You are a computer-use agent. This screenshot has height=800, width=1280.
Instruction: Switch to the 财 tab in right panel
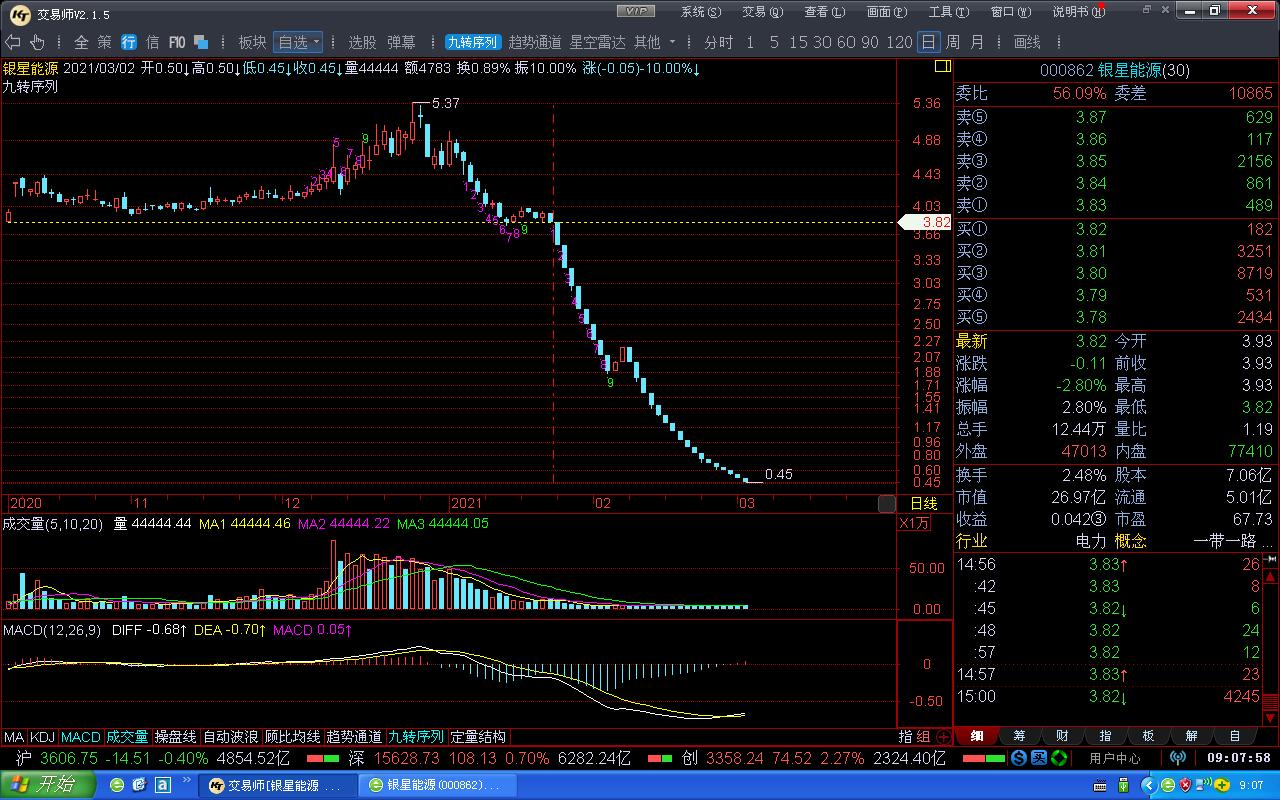click(x=1062, y=736)
